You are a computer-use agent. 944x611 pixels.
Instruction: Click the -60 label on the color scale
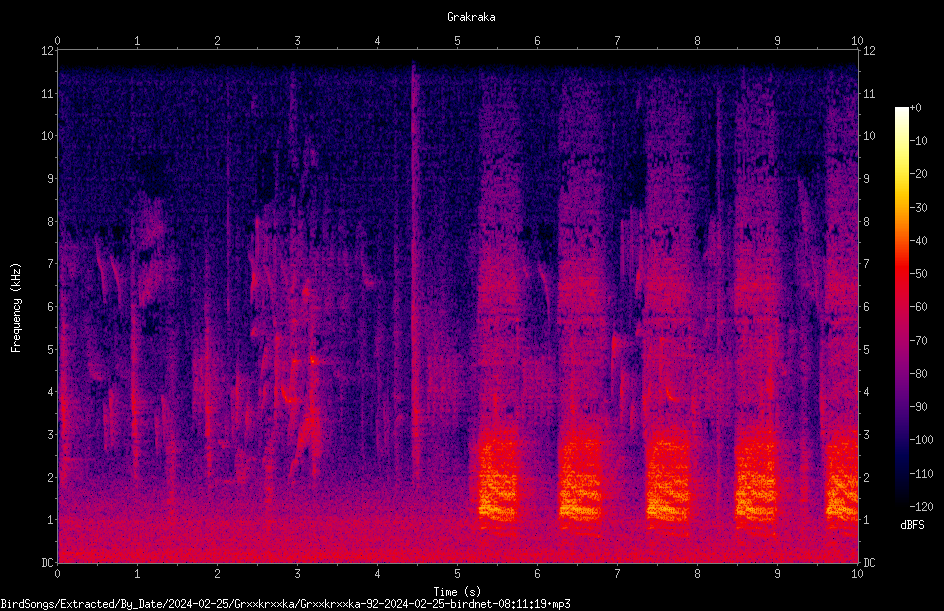coord(919,307)
